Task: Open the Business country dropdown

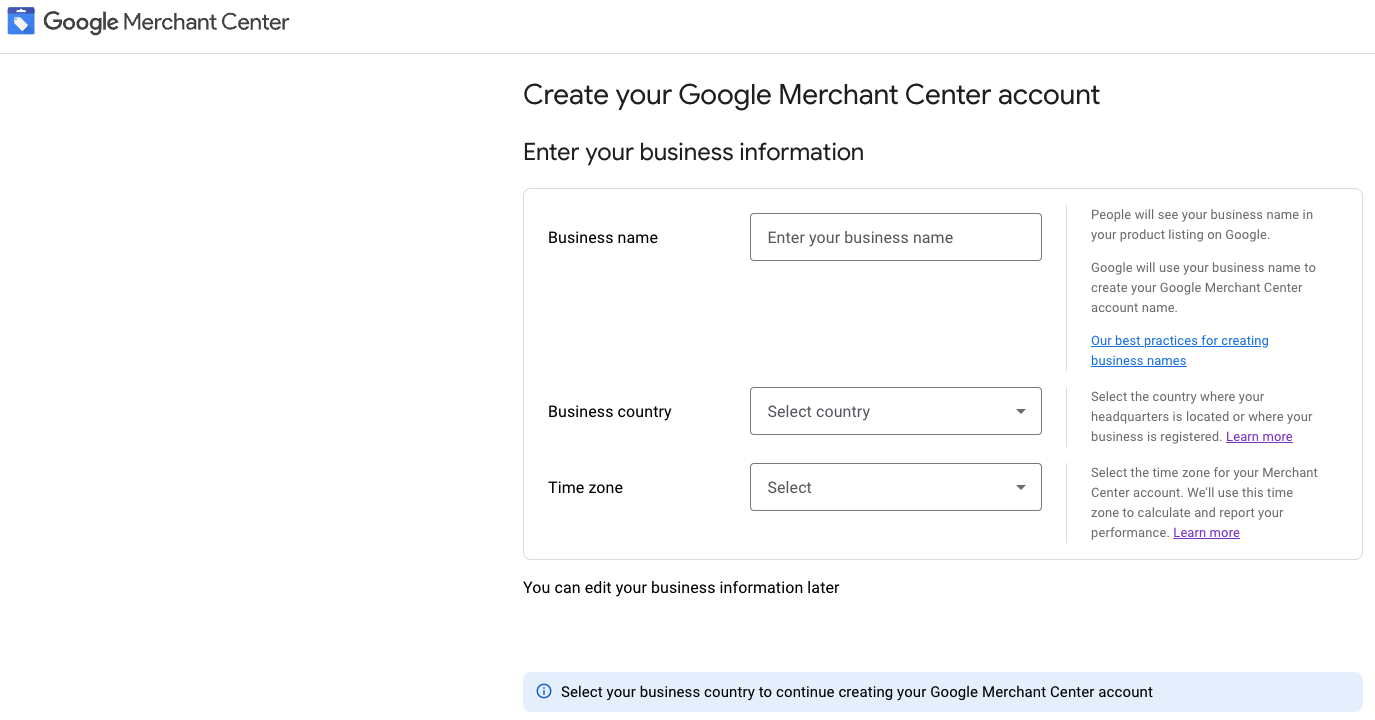Action: (895, 411)
